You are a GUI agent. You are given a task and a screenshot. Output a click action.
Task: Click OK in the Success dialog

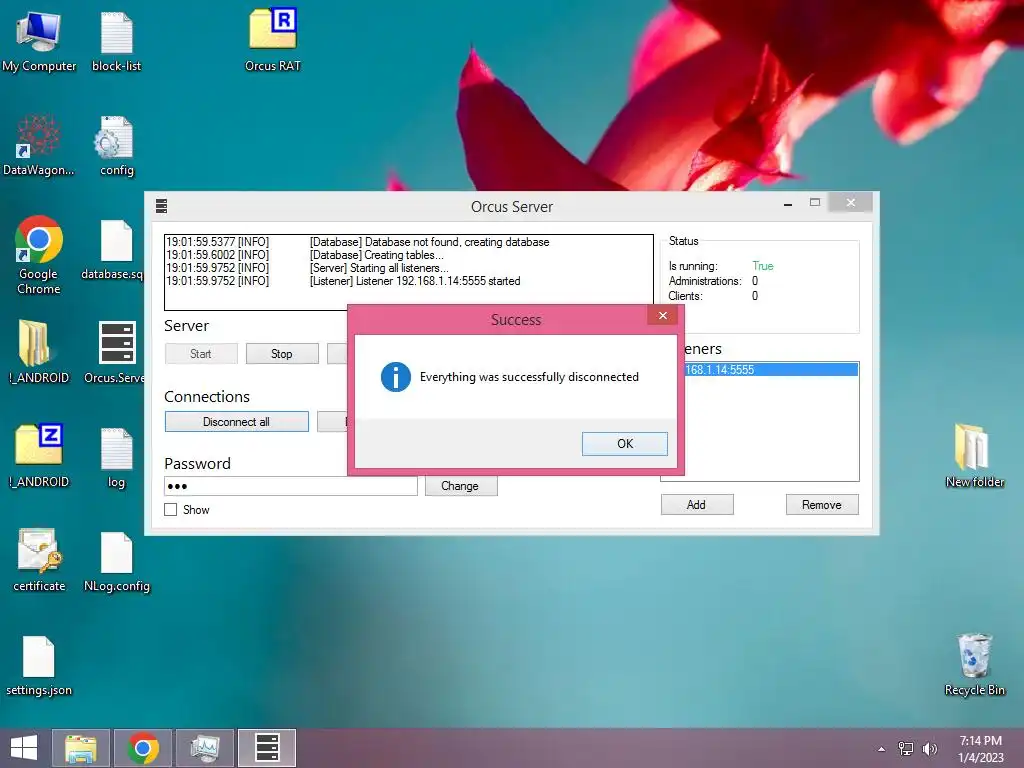(x=624, y=443)
